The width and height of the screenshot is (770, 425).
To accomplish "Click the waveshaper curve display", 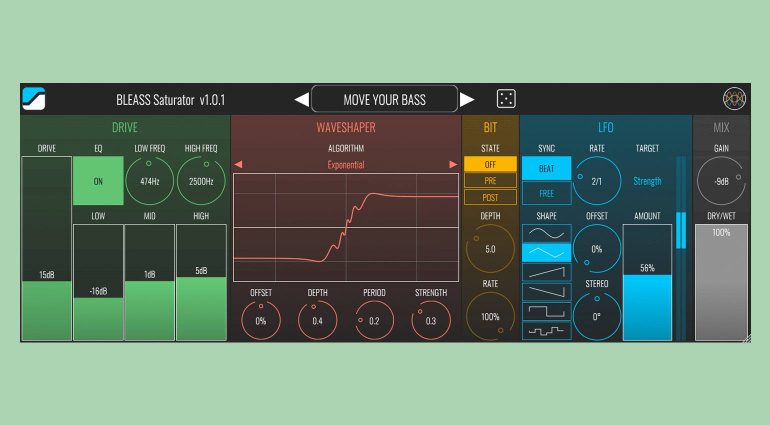I will [x=346, y=227].
